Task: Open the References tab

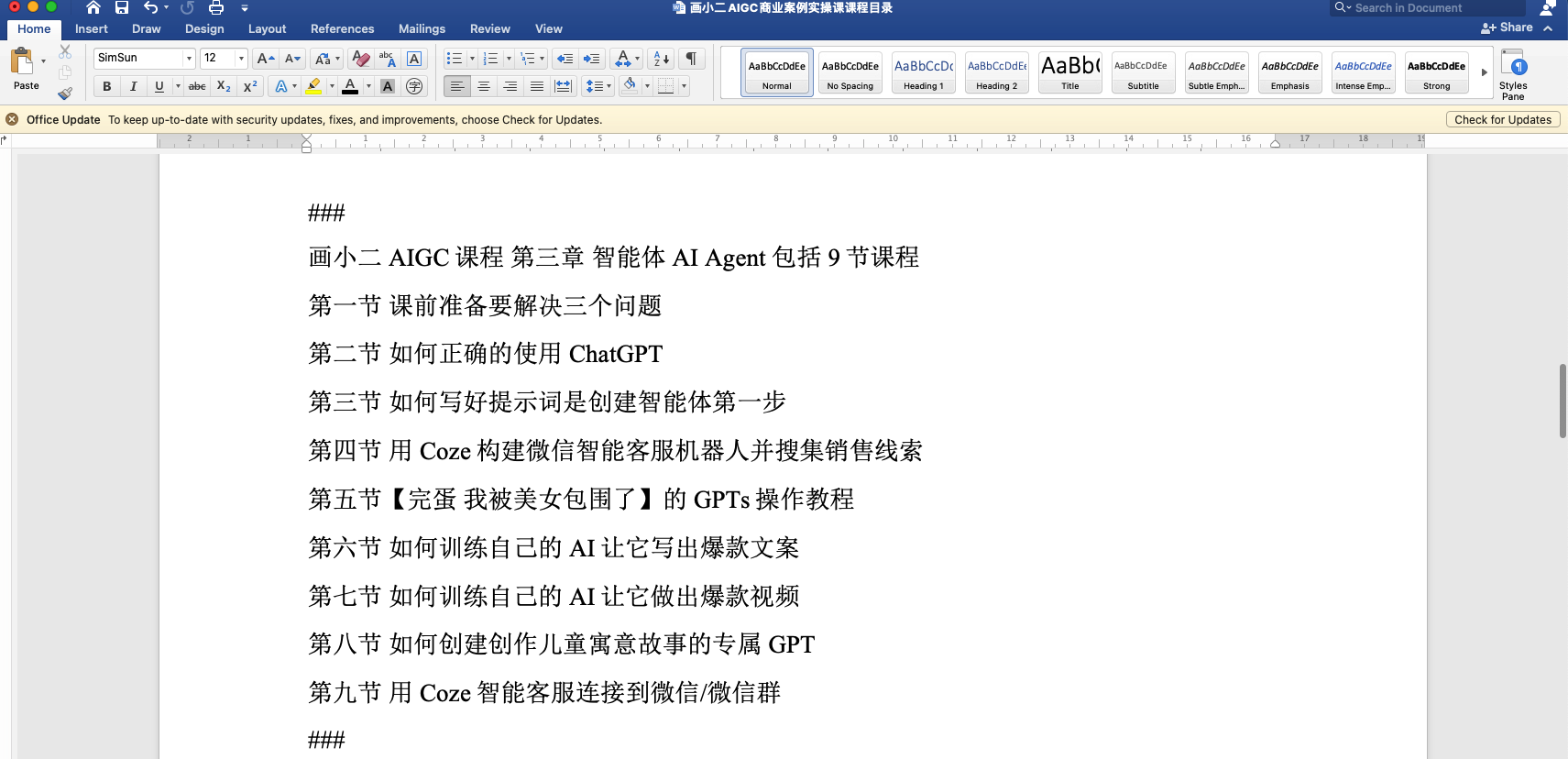Action: pos(342,29)
